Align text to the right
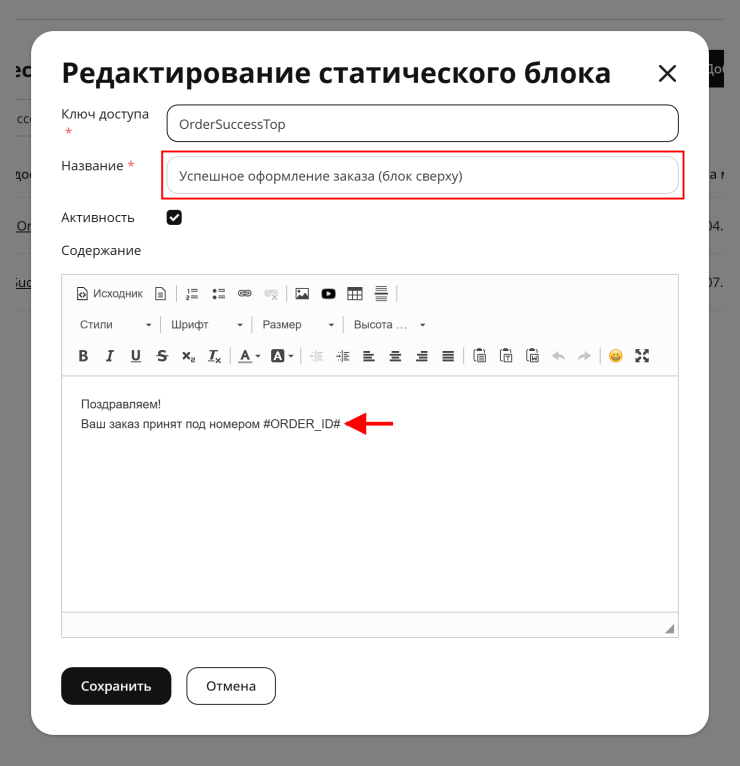Viewport: 740px width, 766px height. pyautogui.click(x=422, y=356)
